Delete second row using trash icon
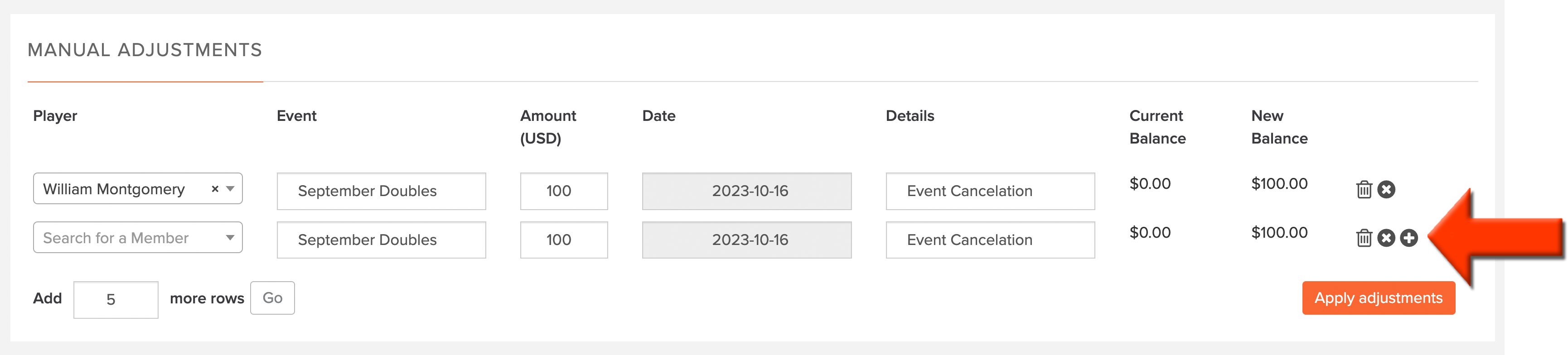This screenshot has width=1568, height=355. coord(1364,238)
